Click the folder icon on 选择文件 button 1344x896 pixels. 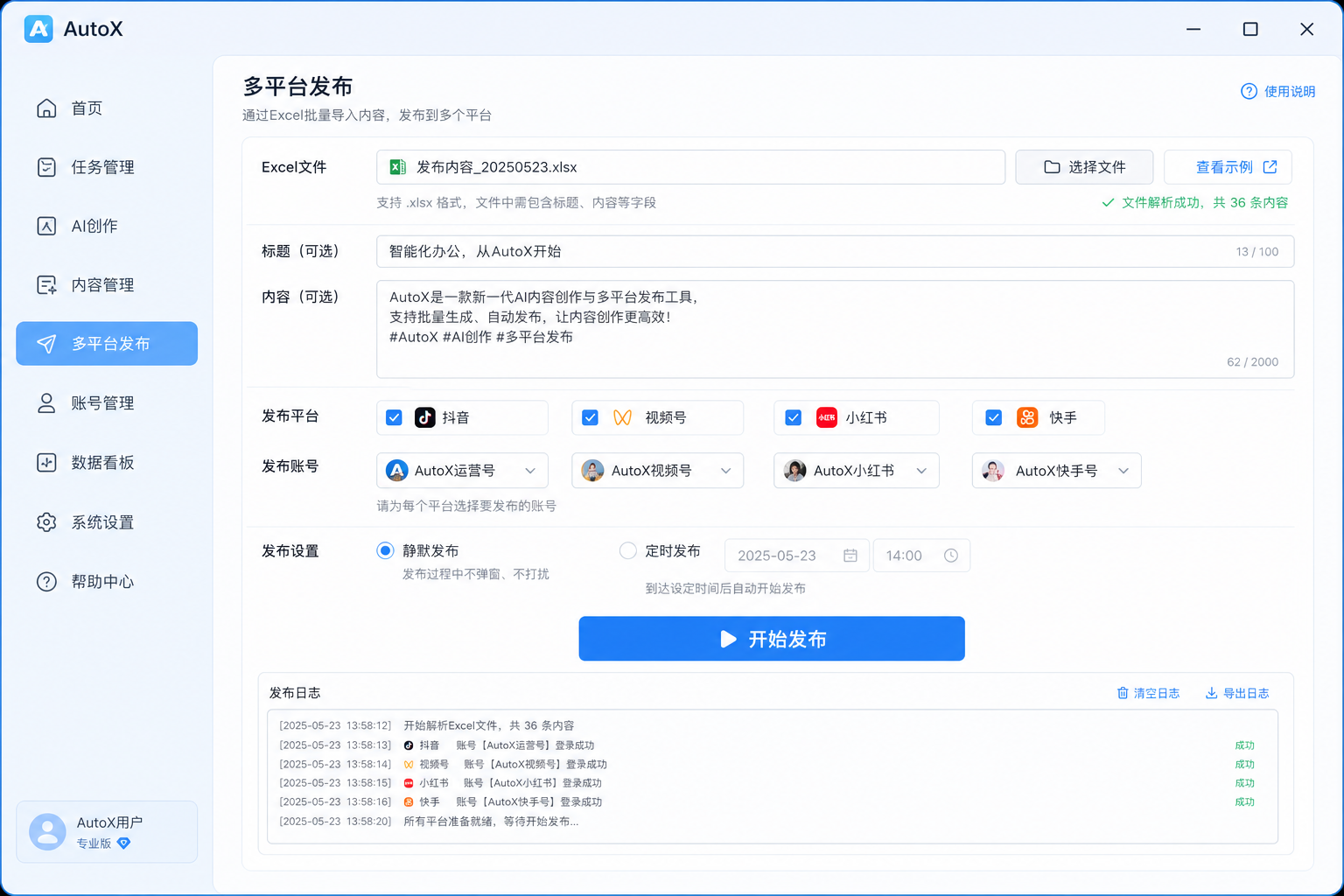[1052, 167]
